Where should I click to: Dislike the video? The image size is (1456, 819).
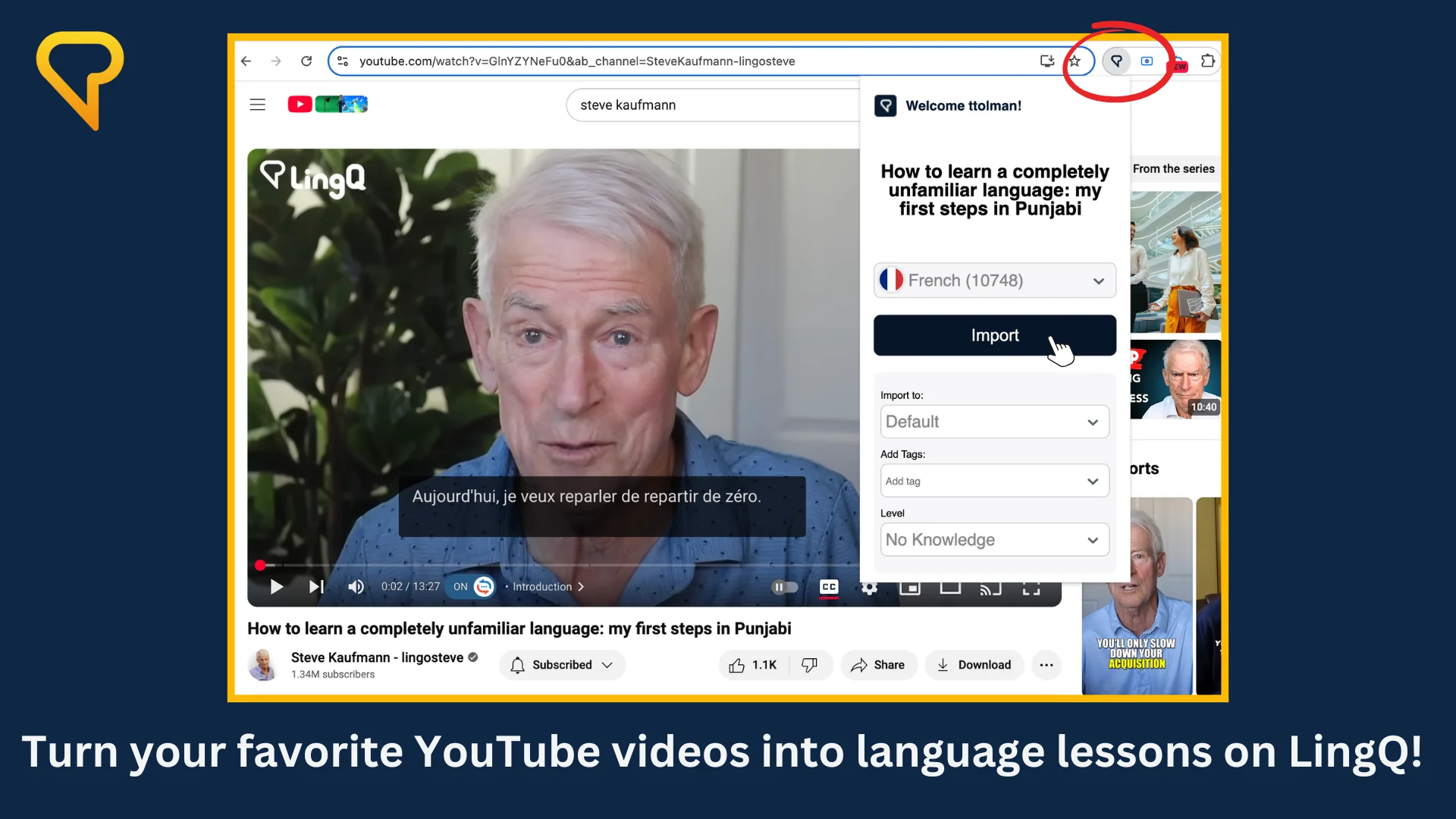coord(810,665)
